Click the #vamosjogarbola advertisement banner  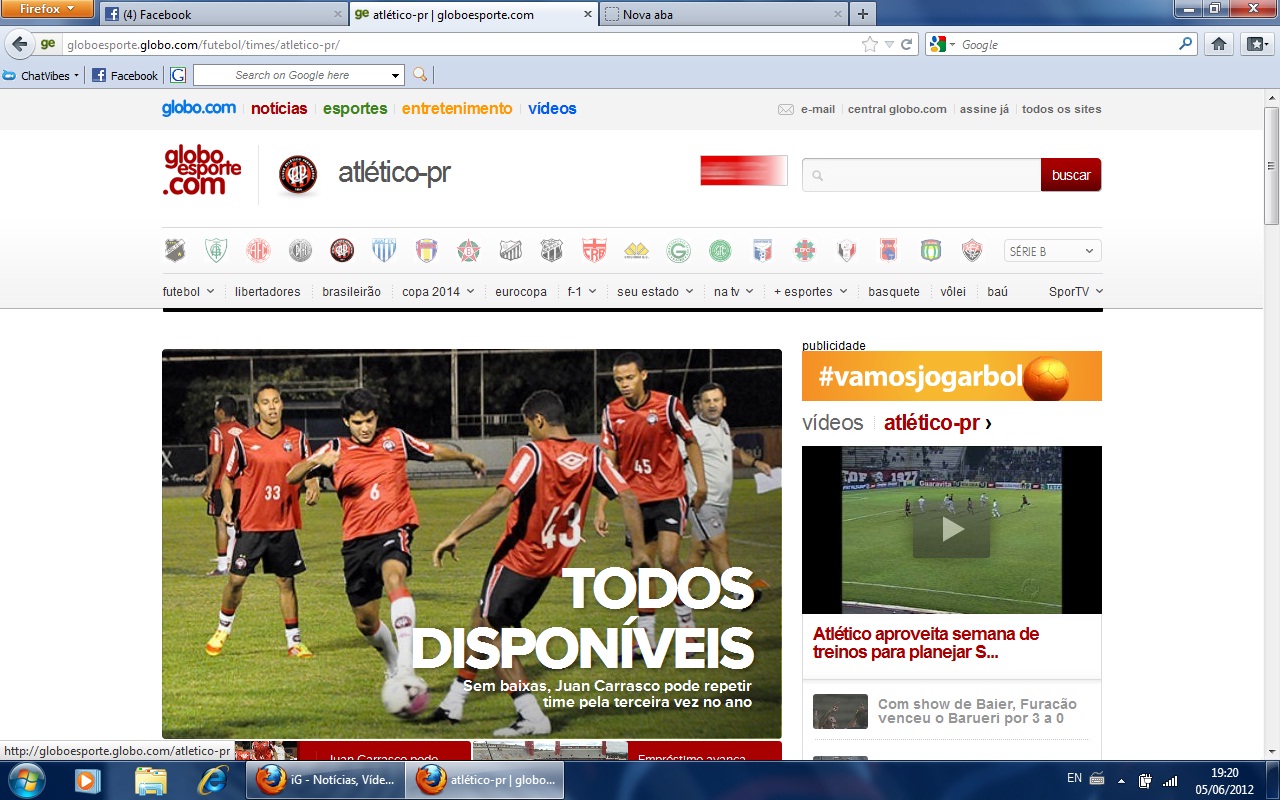[951, 376]
